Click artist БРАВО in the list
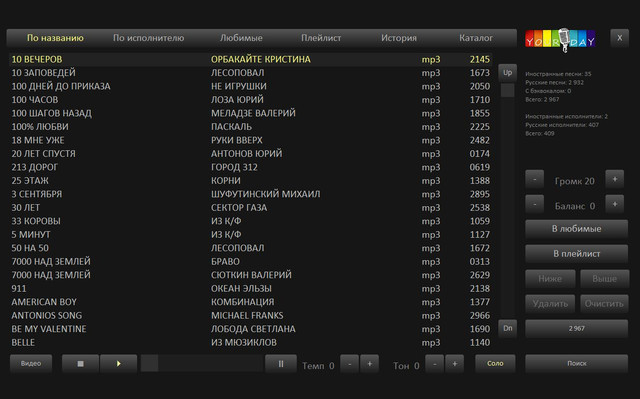Image resolution: width=640 pixels, height=399 pixels. [225, 261]
